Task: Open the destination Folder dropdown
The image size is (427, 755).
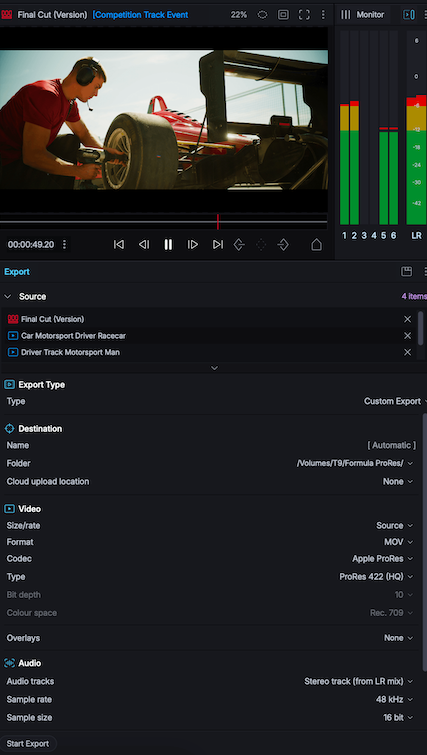Action: pos(355,463)
